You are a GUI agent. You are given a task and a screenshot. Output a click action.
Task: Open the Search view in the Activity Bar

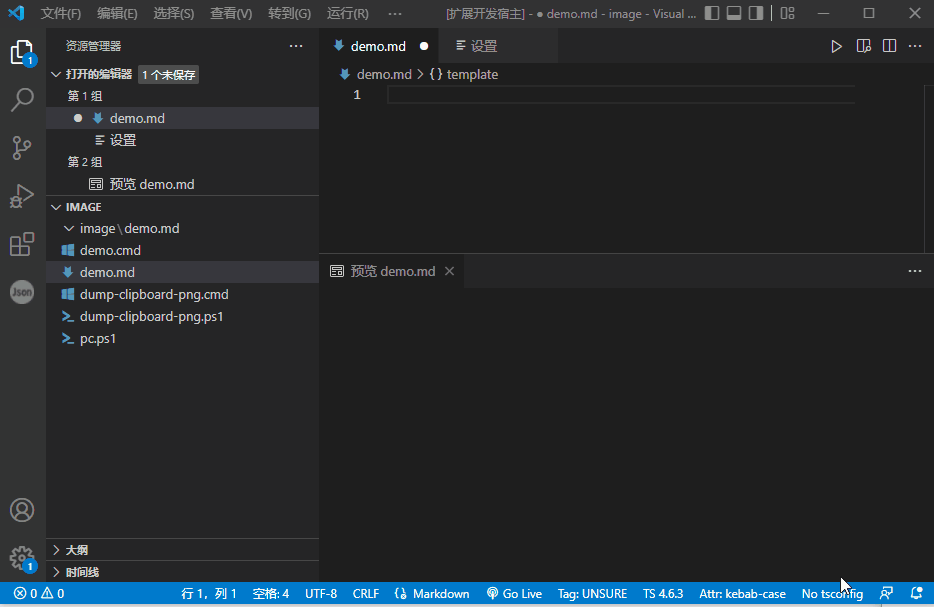tap(22, 99)
